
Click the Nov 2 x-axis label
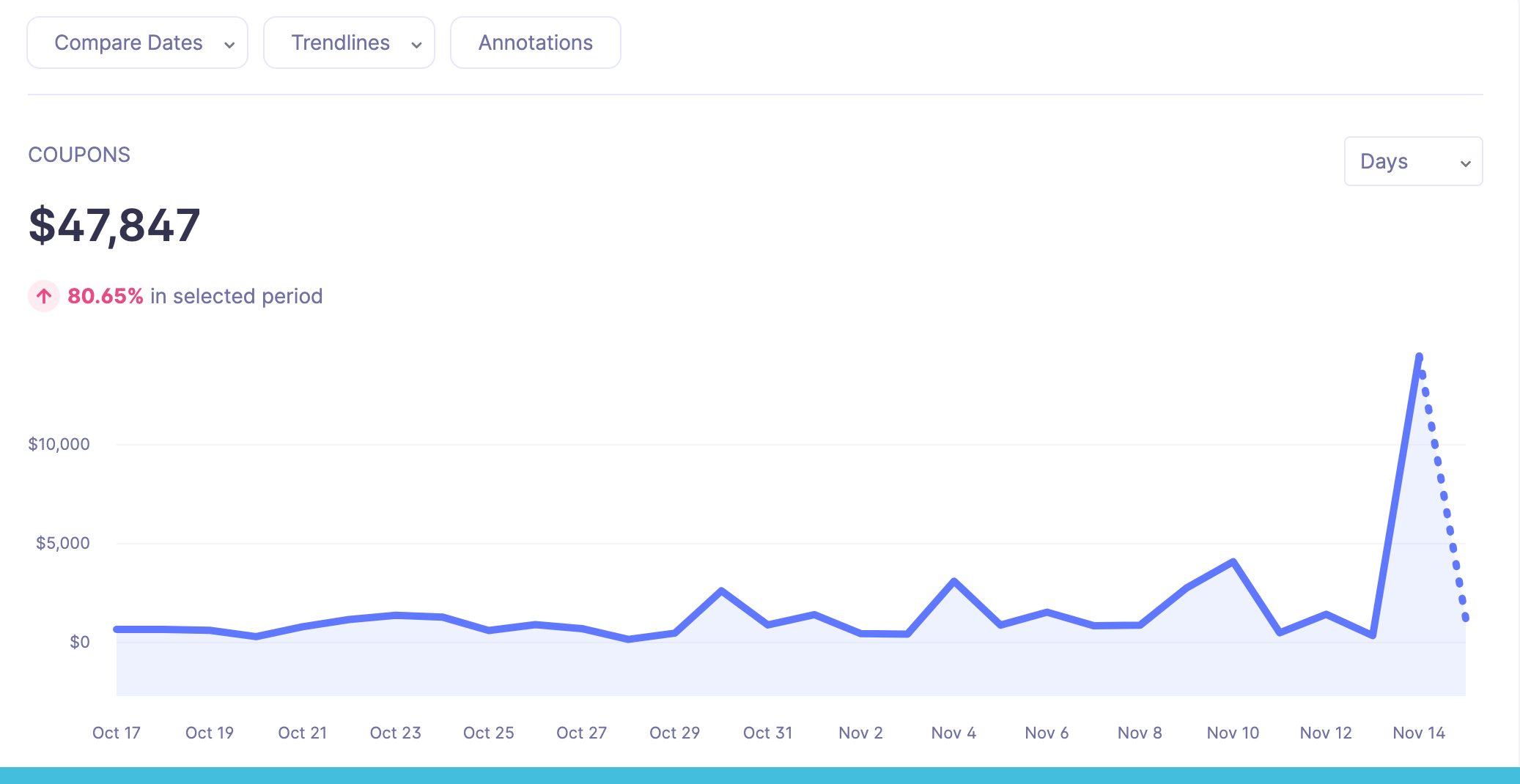pyautogui.click(x=861, y=733)
